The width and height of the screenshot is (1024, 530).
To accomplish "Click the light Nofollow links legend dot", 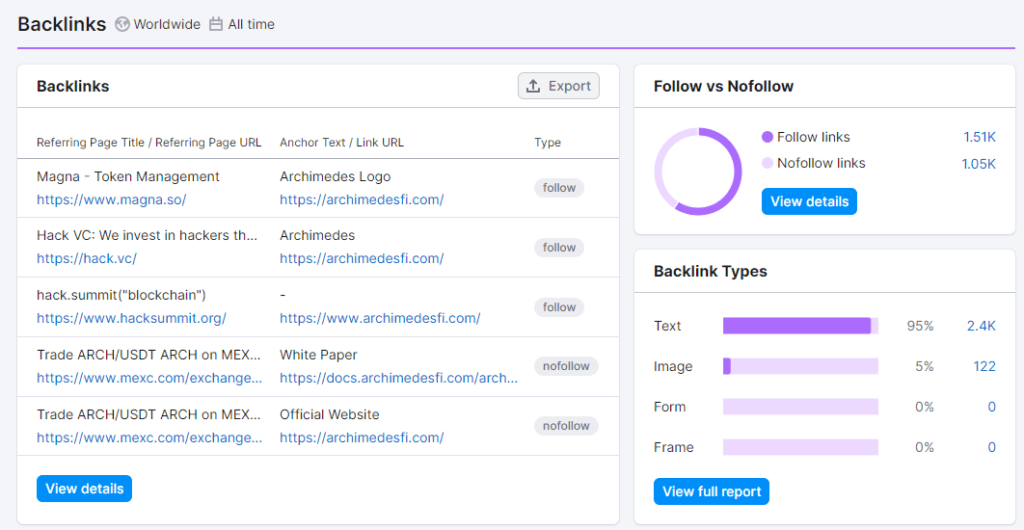I will tap(767, 163).
